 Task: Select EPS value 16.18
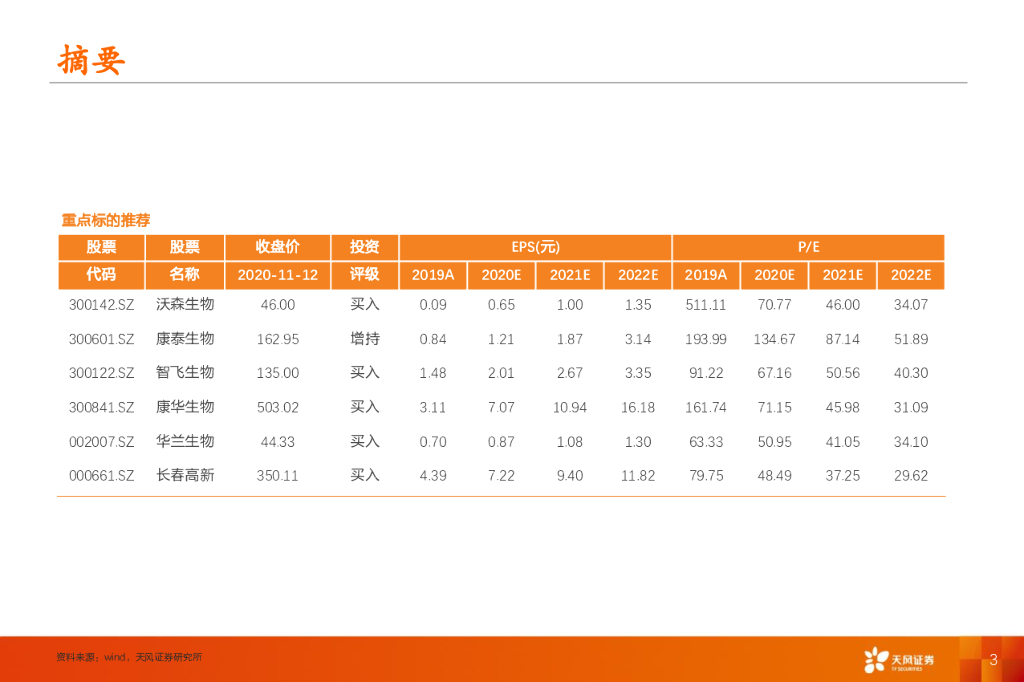638,408
